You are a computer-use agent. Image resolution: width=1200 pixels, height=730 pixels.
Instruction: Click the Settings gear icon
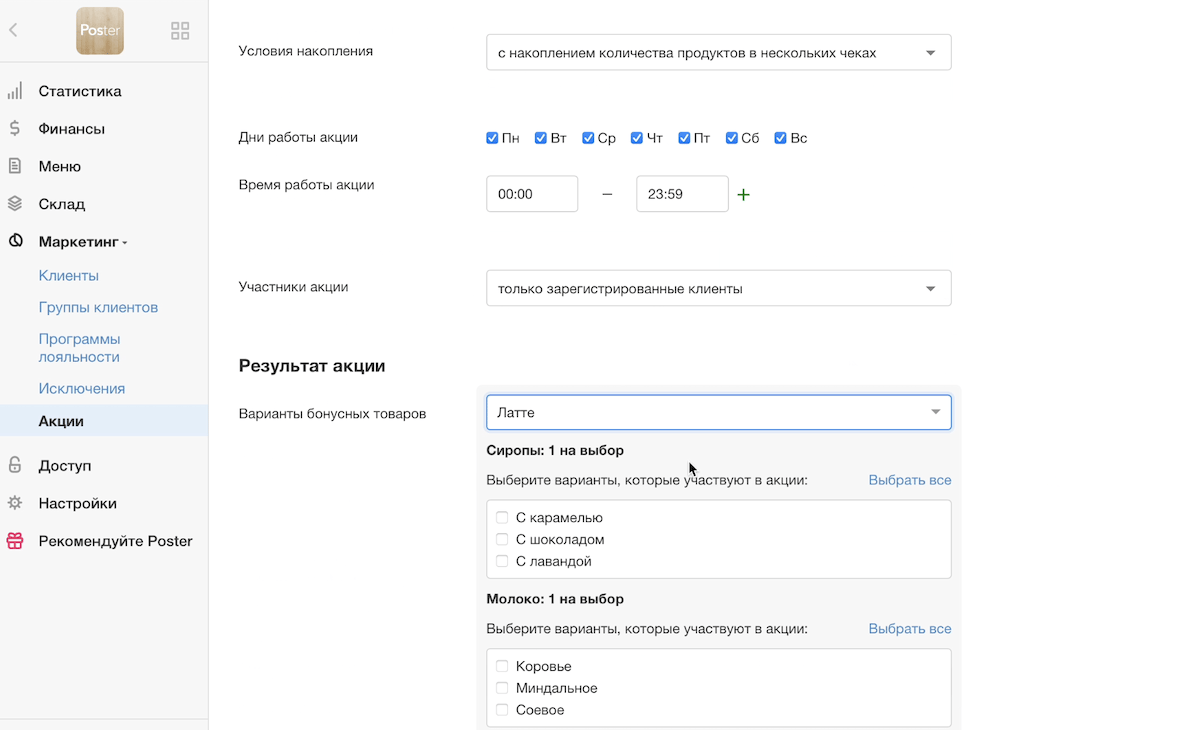(x=15, y=503)
